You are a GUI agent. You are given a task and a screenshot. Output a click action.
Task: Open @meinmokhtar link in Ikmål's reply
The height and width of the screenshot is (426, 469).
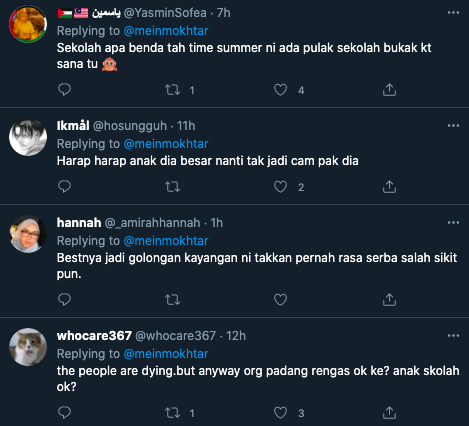pos(166,144)
